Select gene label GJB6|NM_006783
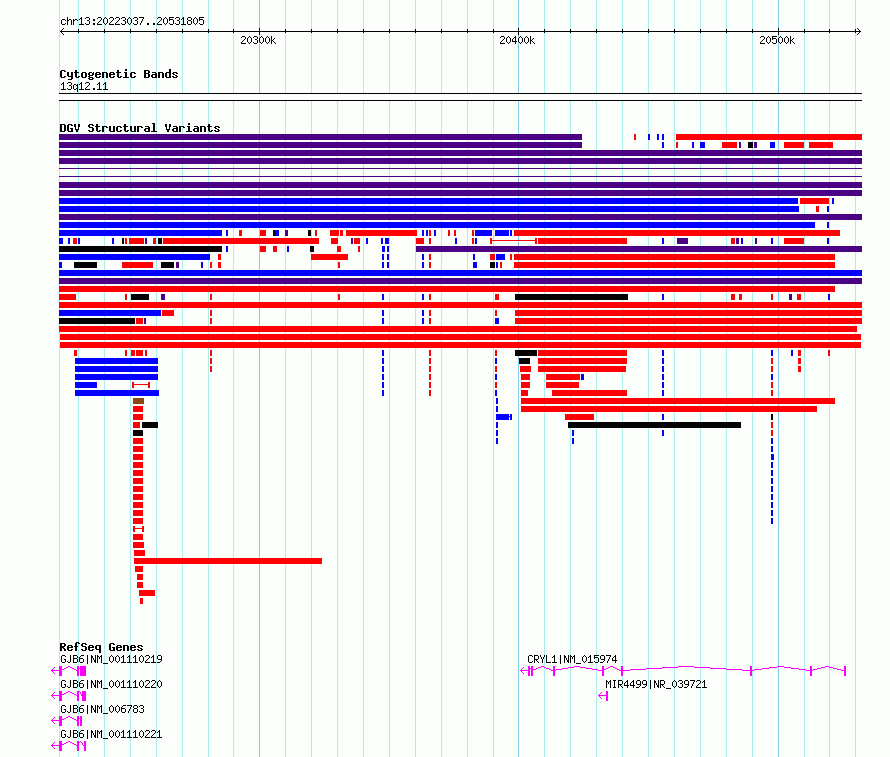890x757 pixels. (102, 709)
